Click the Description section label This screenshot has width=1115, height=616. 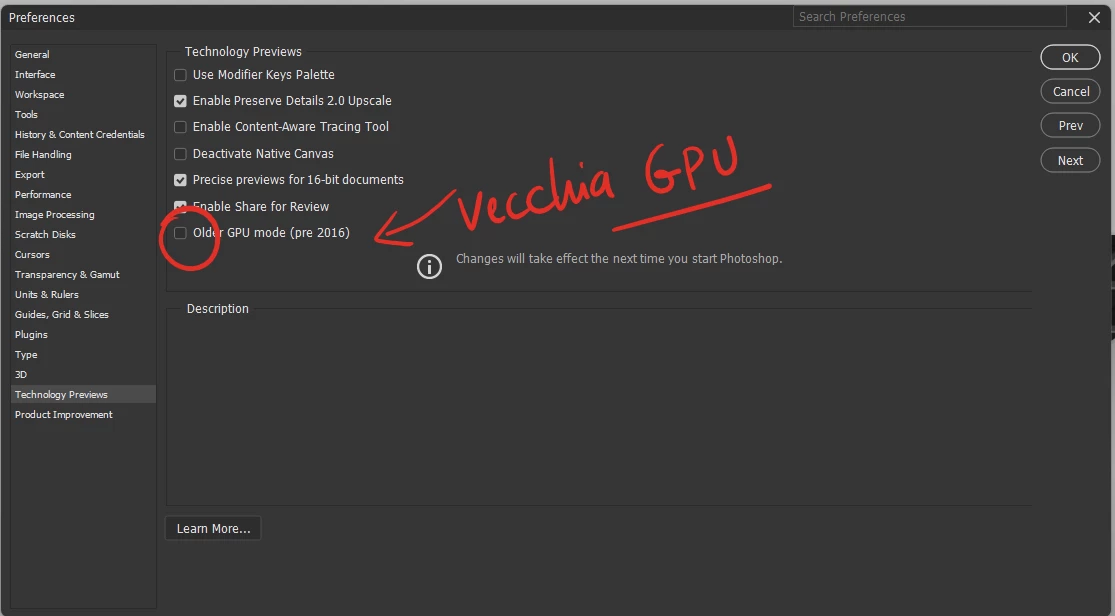pyautogui.click(x=218, y=309)
